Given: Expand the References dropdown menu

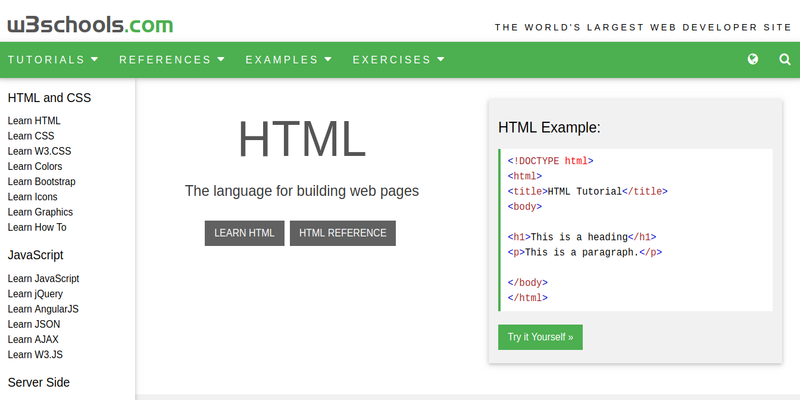Looking at the screenshot, I should (172, 60).
